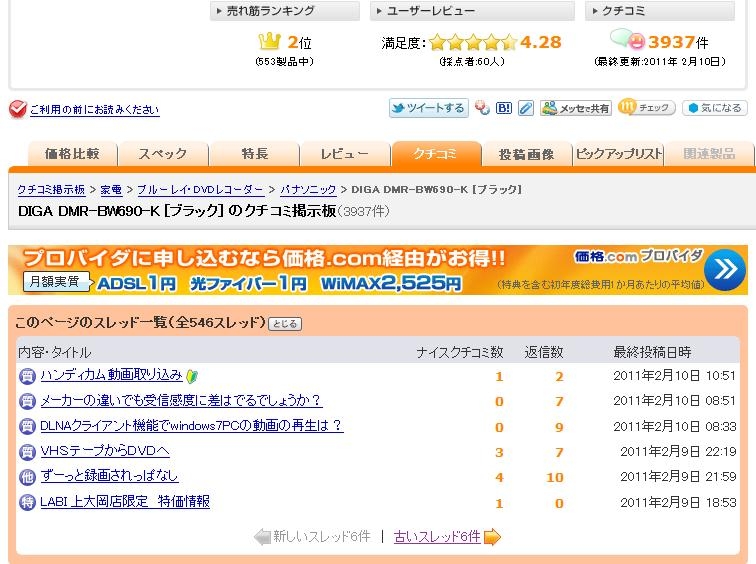Screen dimensions: 756x564
Task: Open the 投稿画像 tab
Action: [x=526, y=154]
